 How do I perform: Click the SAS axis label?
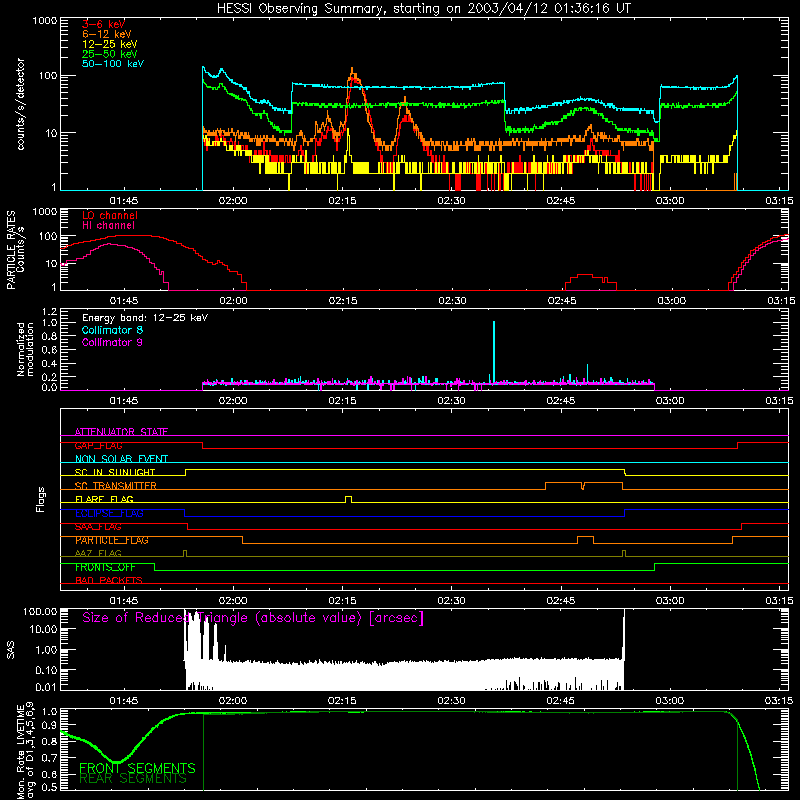tap(10, 649)
